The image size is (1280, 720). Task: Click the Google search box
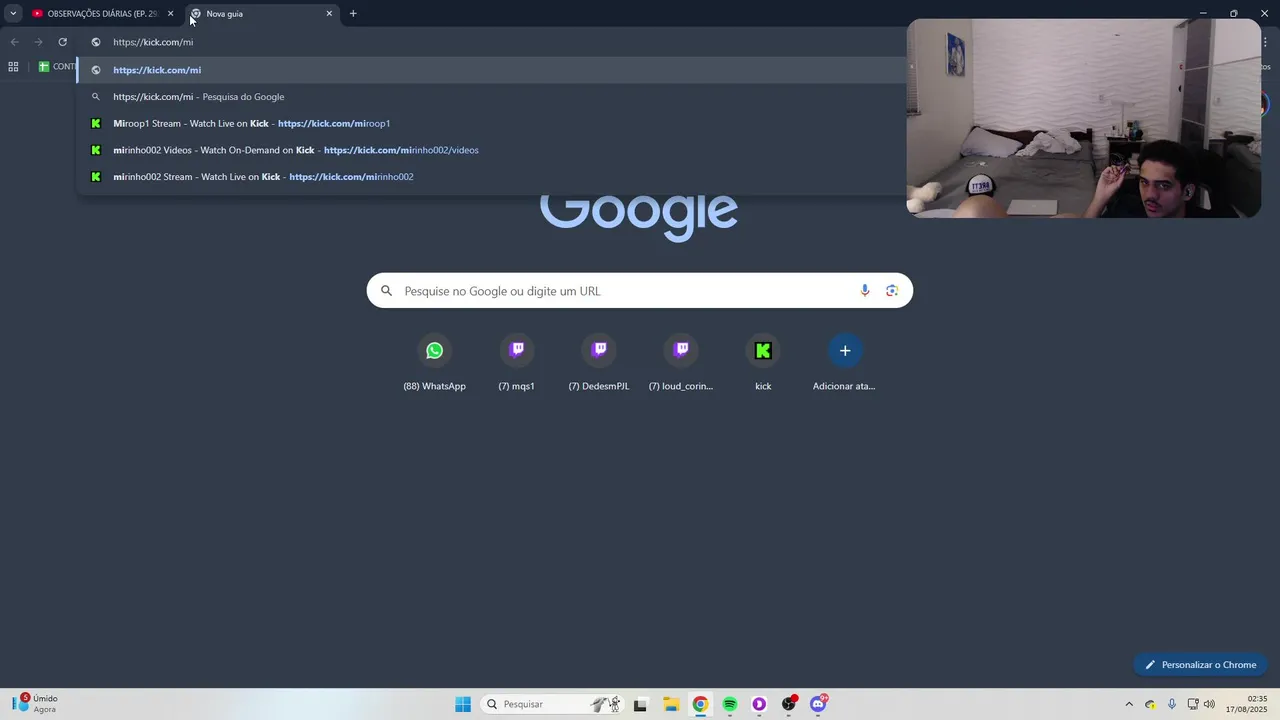pos(639,291)
